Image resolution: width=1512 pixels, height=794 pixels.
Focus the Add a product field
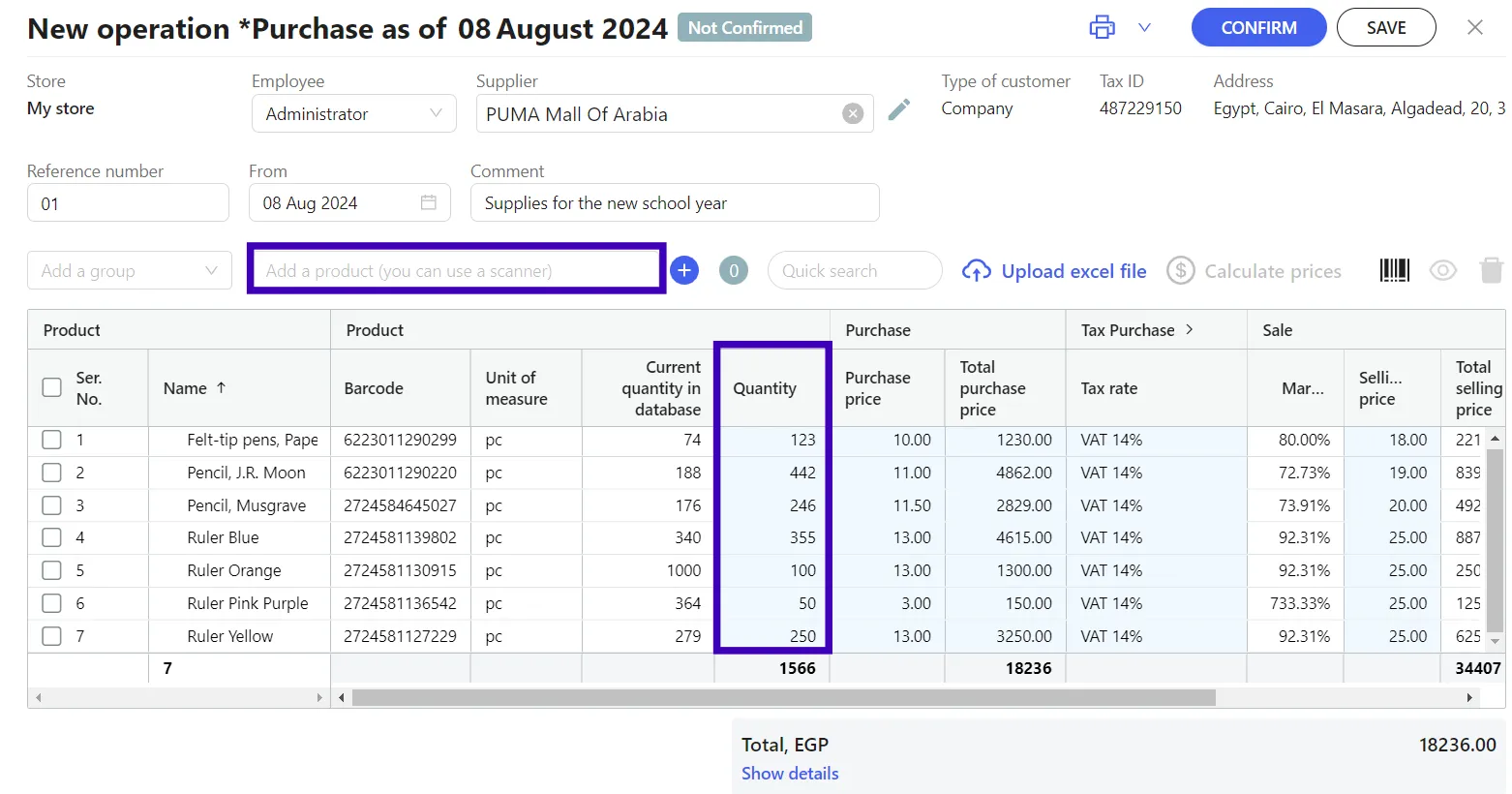[456, 270]
